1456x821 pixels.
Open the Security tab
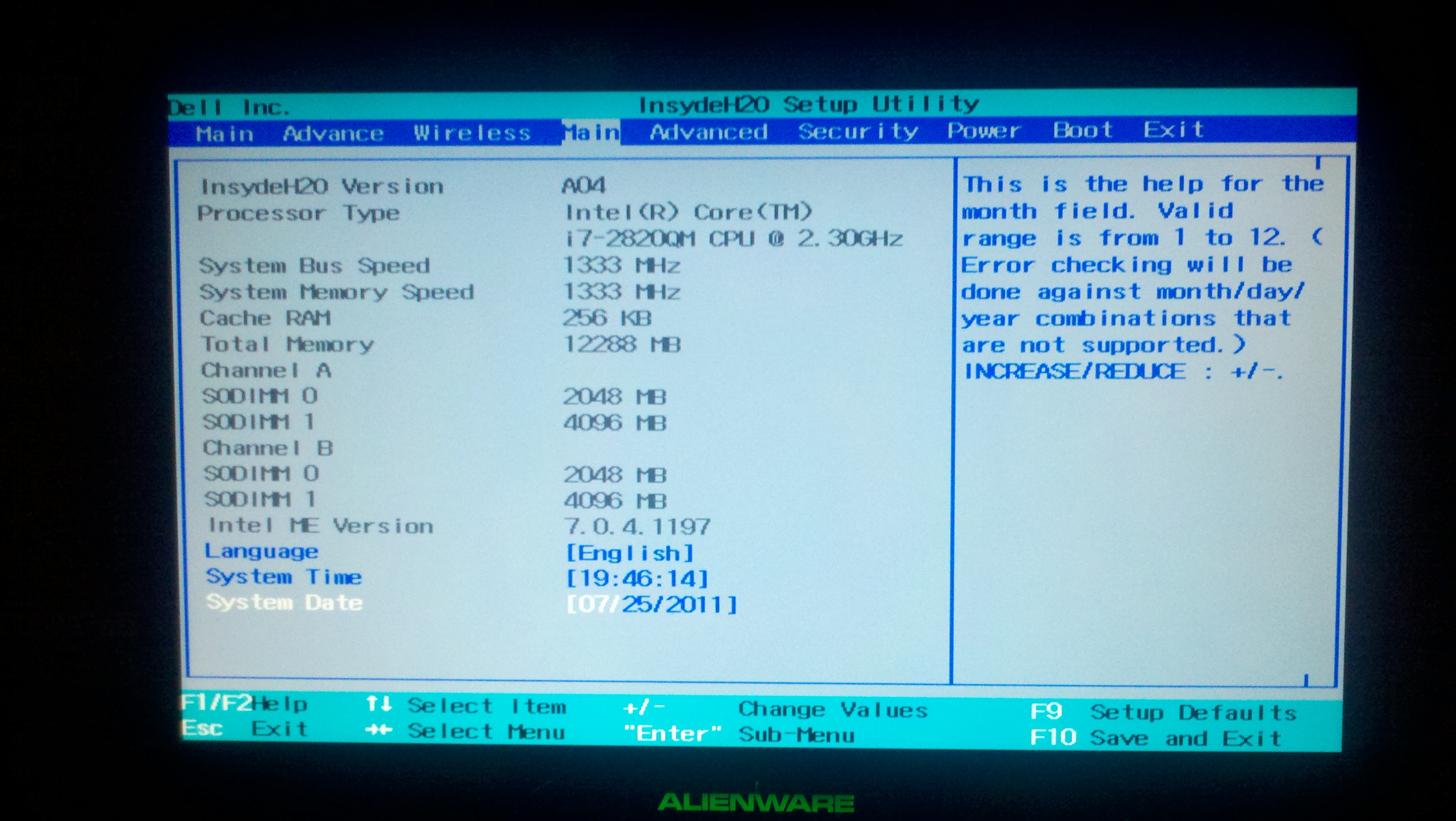click(x=858, y=132)
